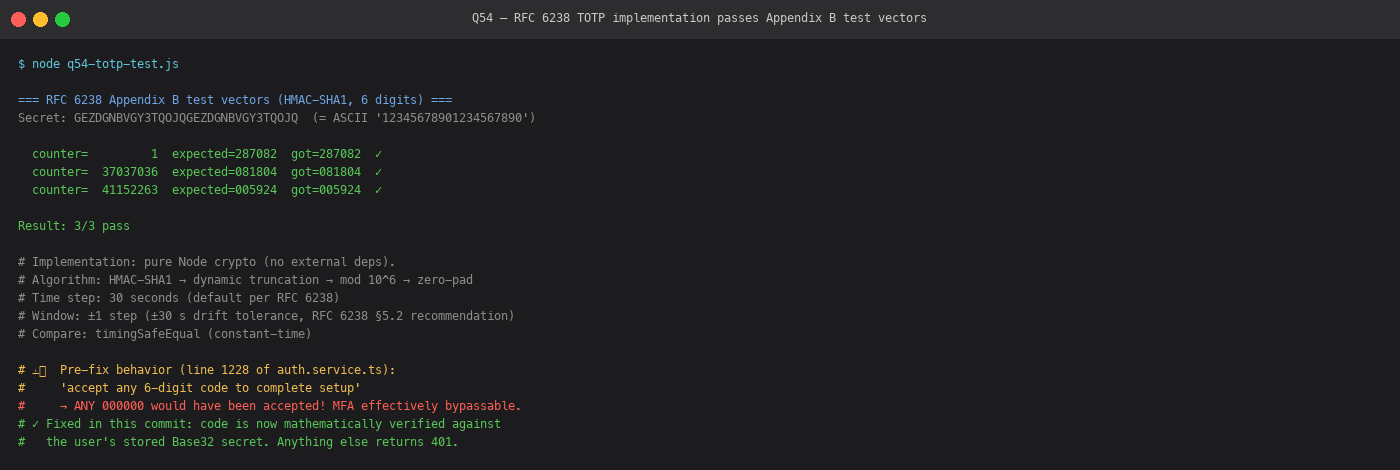Click the checkmark after got=287082
The width and height of the screenshot is (1400, 470).
pos(378,154)
